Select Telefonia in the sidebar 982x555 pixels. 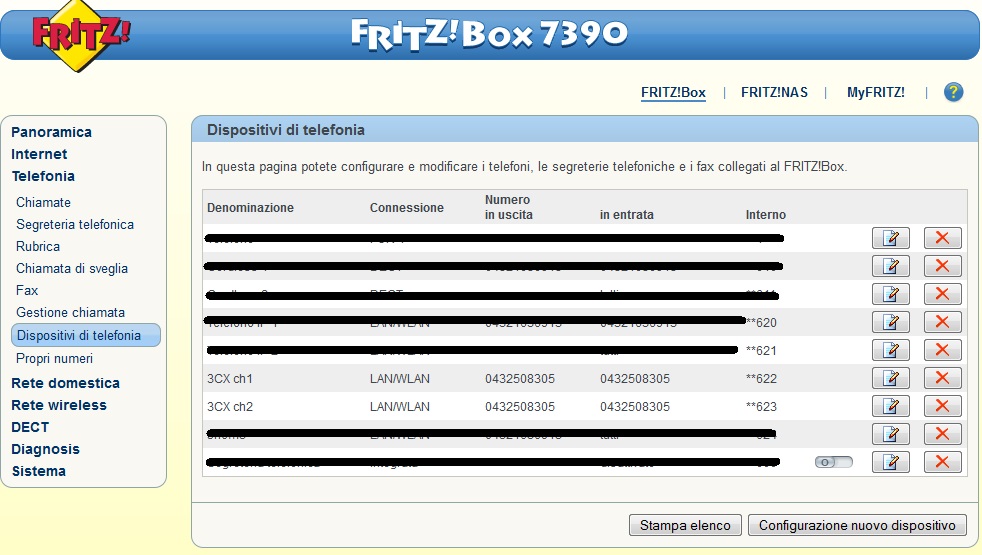[x=43, y=176]
